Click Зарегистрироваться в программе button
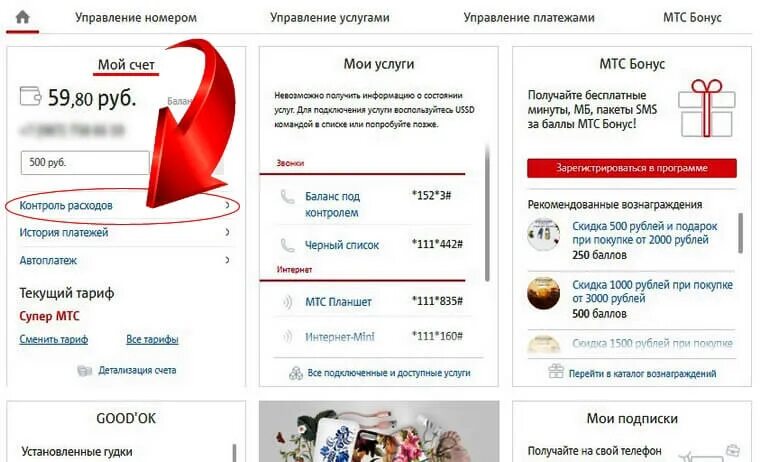This screenshot has width=760, height=462. pos(632,168)
